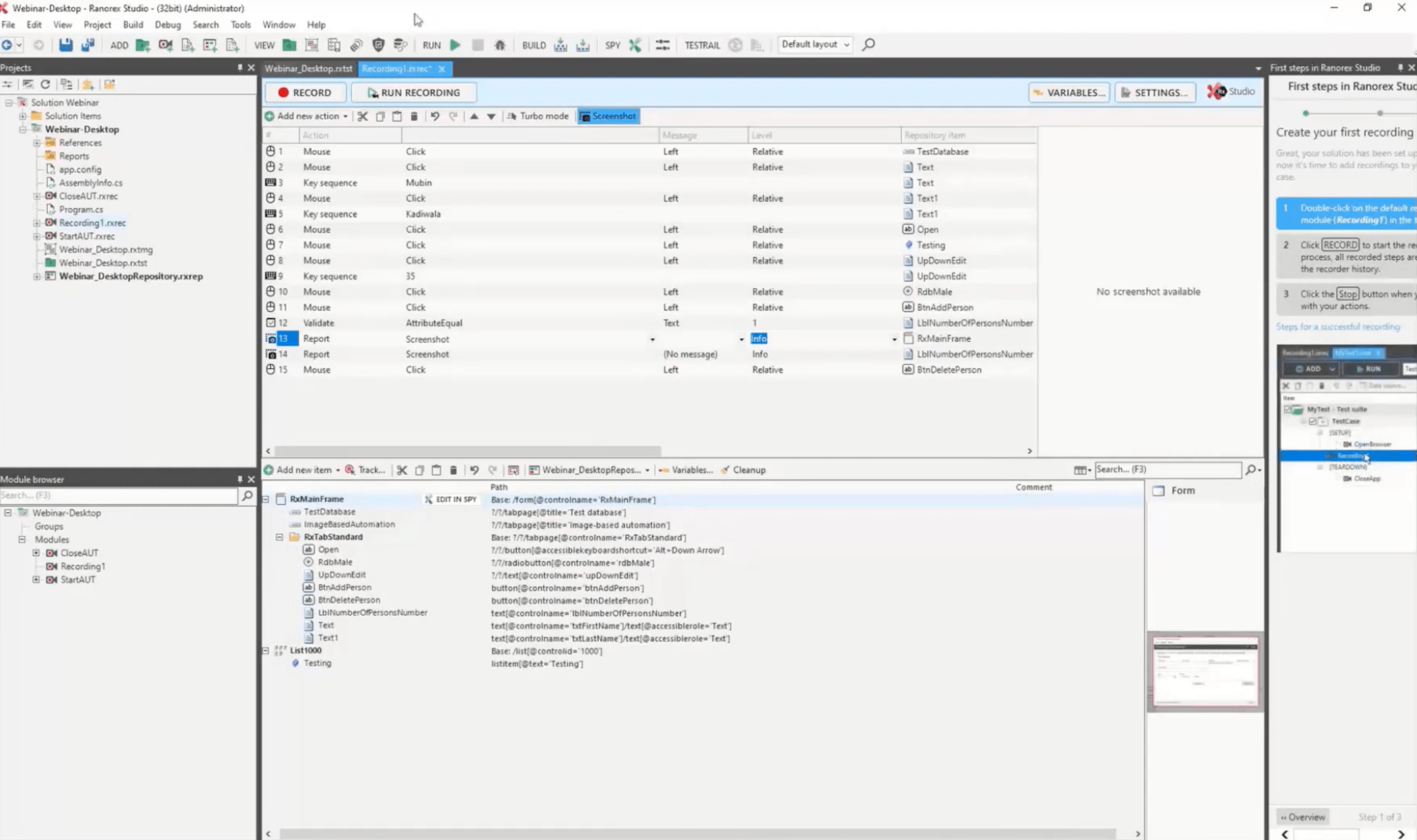The width and height of the screenshot is (1417, 840).
Task: Open the Default layout dropdown
Action: coord(815,44)
